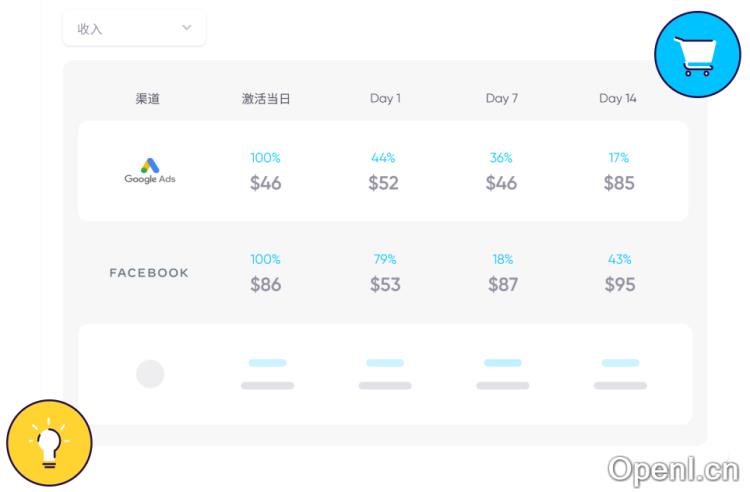Expand the 收入 dropdown chevron arrow
Viewport: 750px width, 492px height.
186,28
